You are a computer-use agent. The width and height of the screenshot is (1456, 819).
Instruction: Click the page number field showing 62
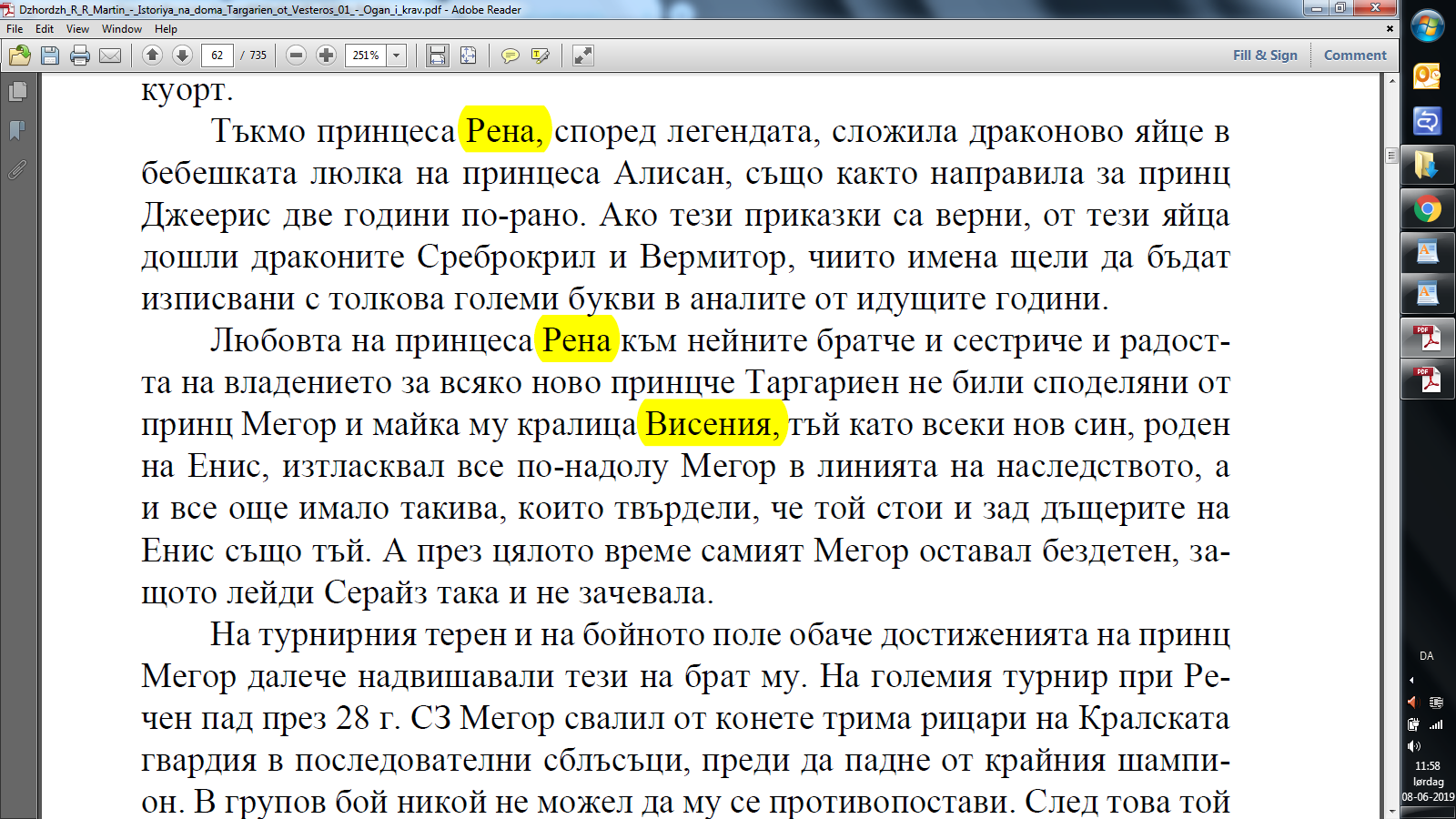click(217, 56)
